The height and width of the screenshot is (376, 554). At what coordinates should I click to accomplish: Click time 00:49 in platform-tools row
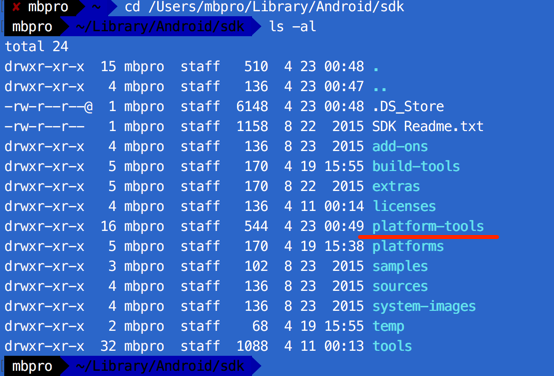click(344, 227)
